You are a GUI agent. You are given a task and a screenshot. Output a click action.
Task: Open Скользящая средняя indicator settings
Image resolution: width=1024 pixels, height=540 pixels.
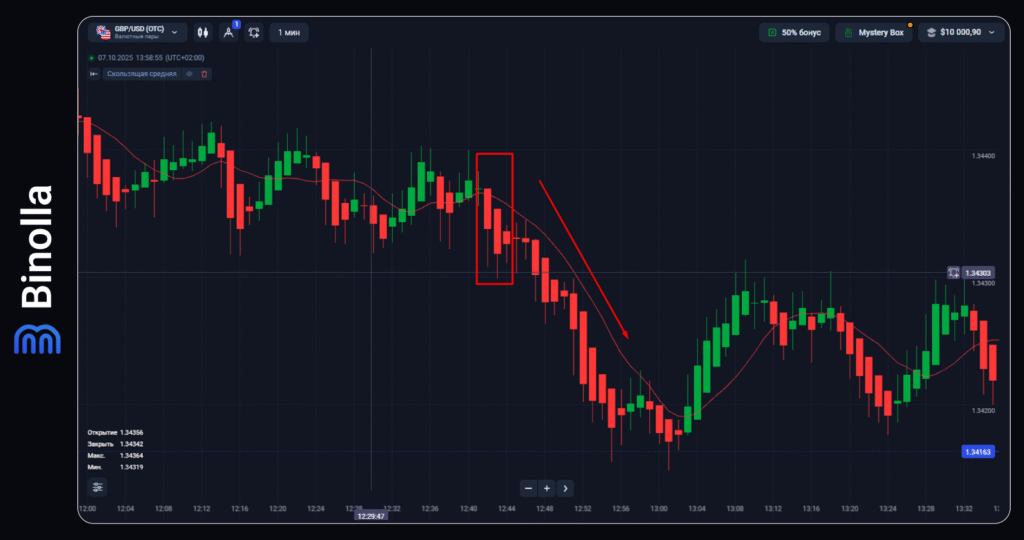tap(141, 74)
